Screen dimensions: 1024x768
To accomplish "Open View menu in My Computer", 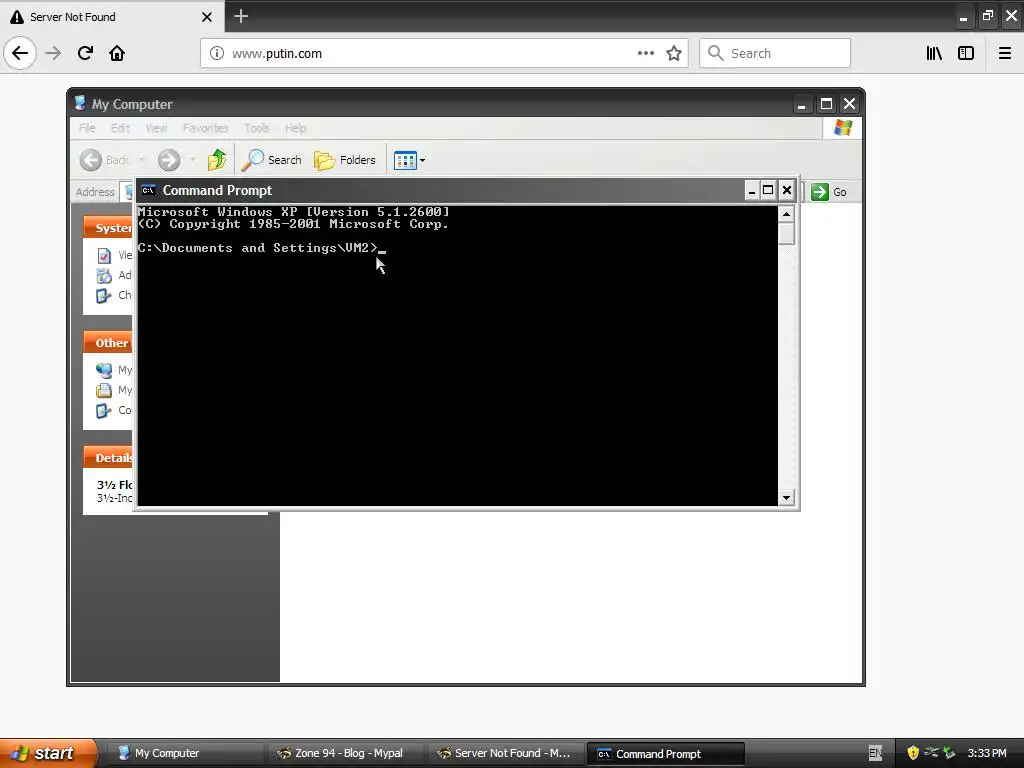I will (x=156, y=128).
